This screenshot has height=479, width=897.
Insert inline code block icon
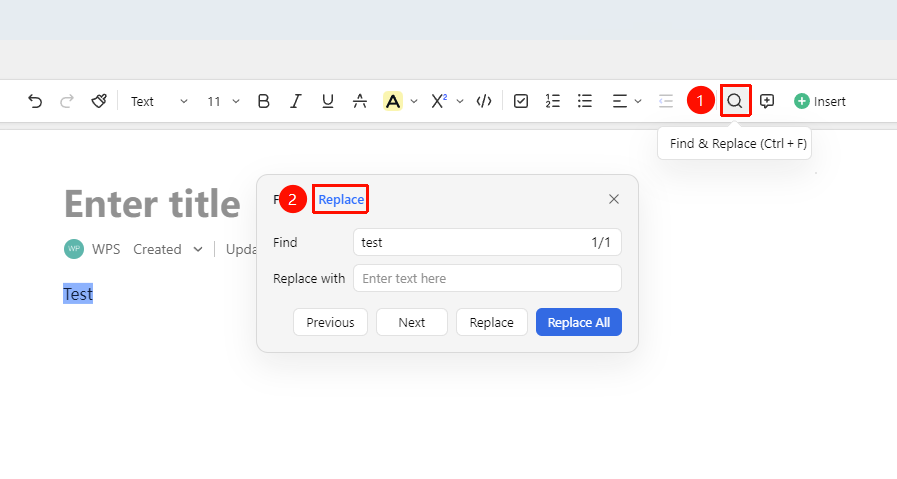484,101
